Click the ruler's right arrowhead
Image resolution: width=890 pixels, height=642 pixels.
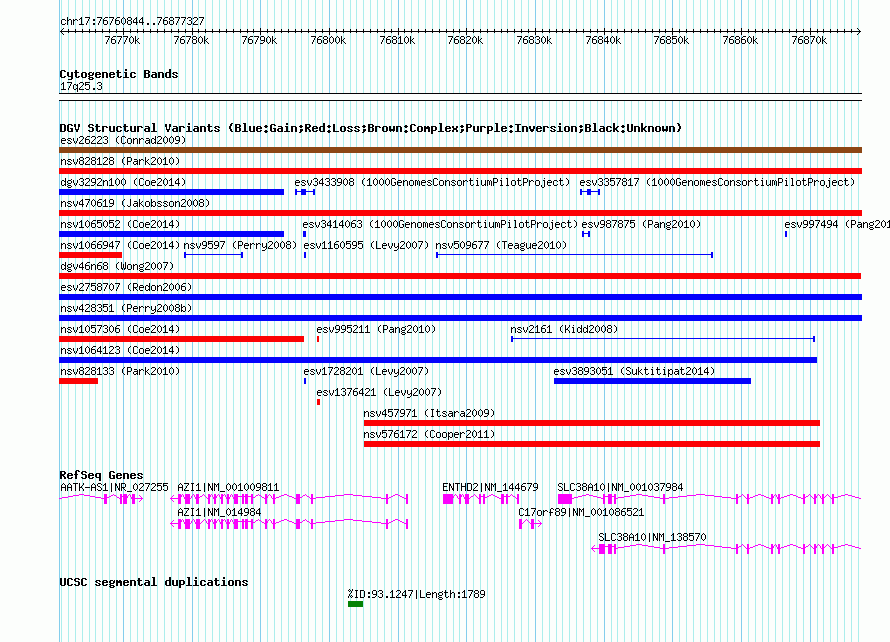point(859,31)
